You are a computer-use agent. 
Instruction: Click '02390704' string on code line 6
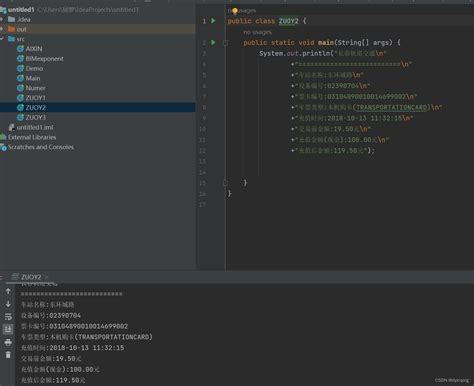point(343,86)
